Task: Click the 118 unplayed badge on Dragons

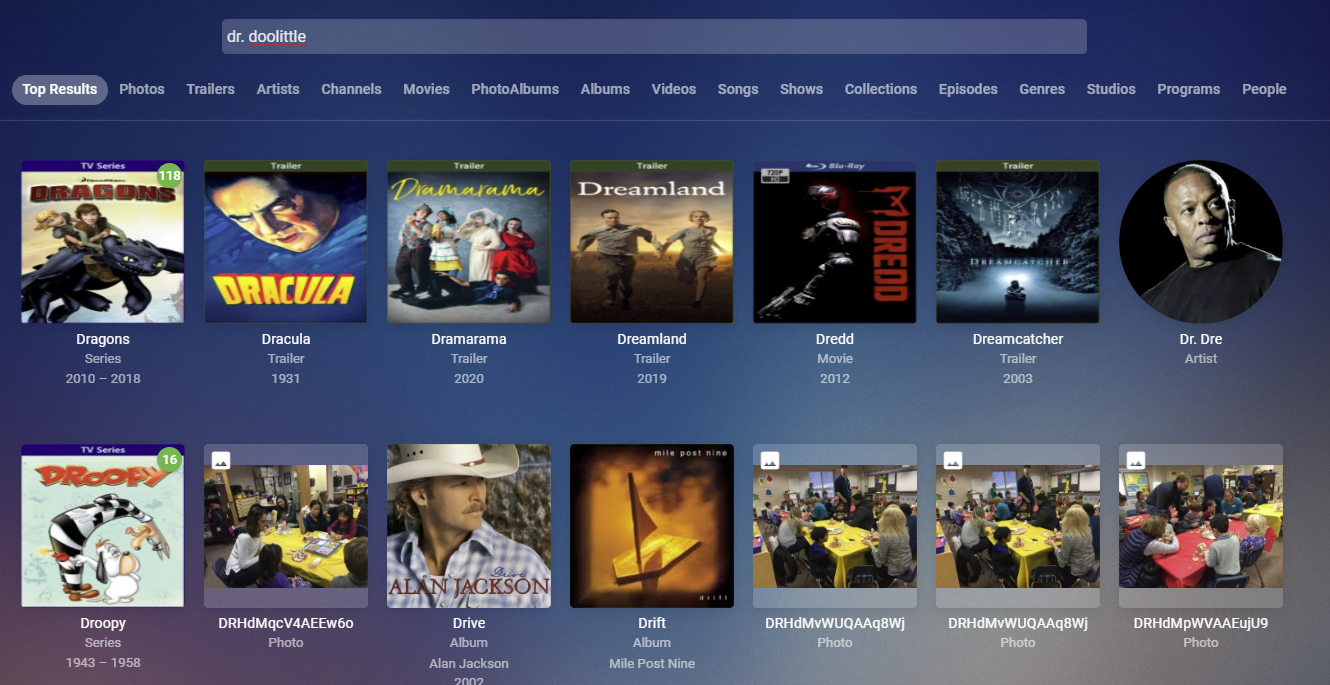Action: (x=169, y=176)
